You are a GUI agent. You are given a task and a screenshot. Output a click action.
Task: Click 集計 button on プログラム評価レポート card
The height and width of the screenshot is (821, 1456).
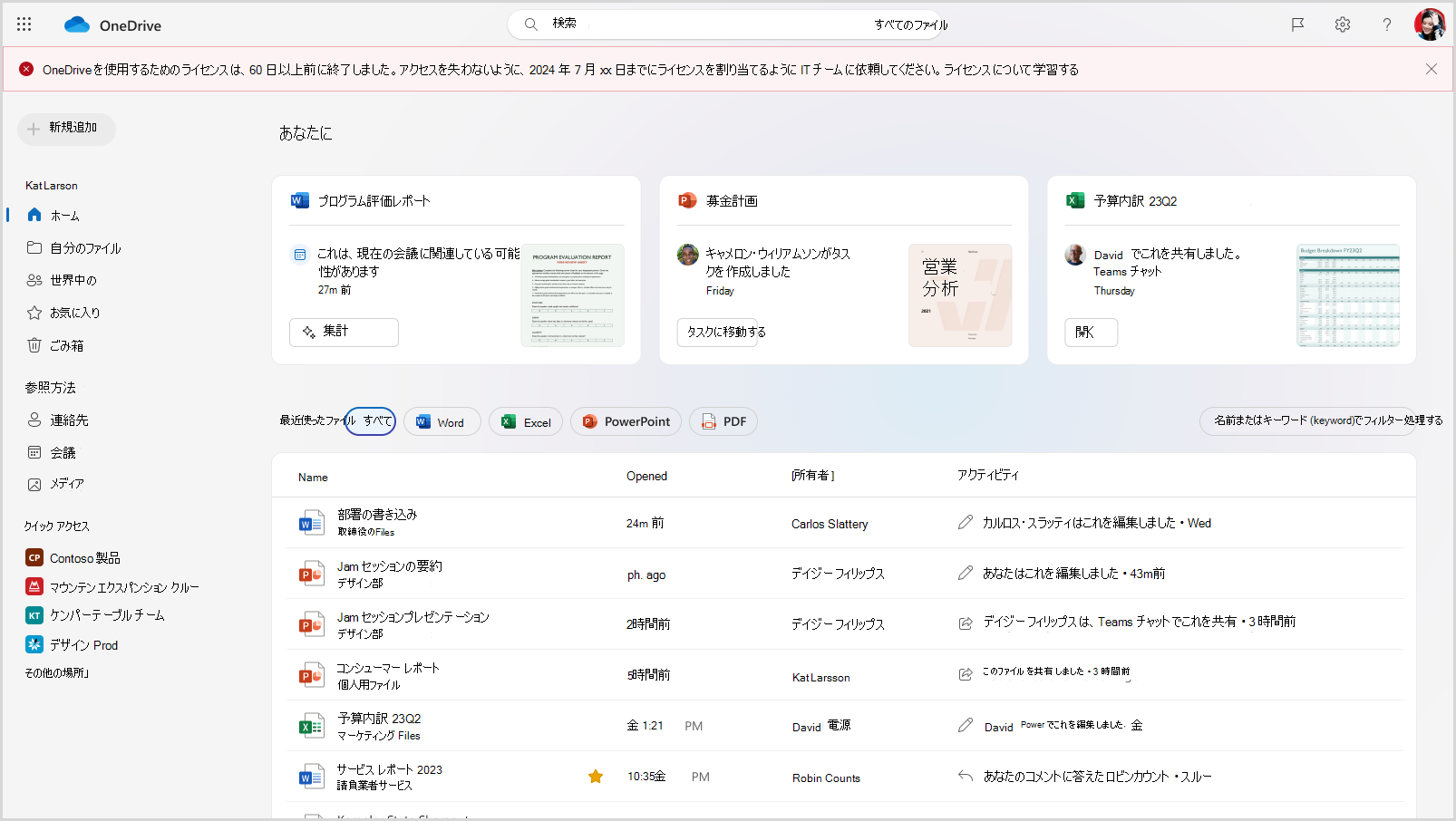(344, 332)
